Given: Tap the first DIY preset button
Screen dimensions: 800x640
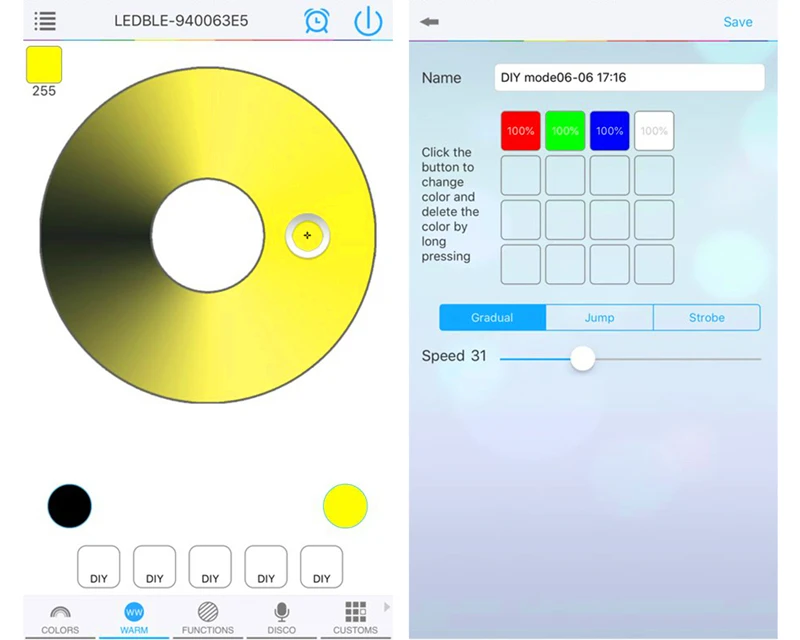Looking at the screenshot, I should pos(98,567).
